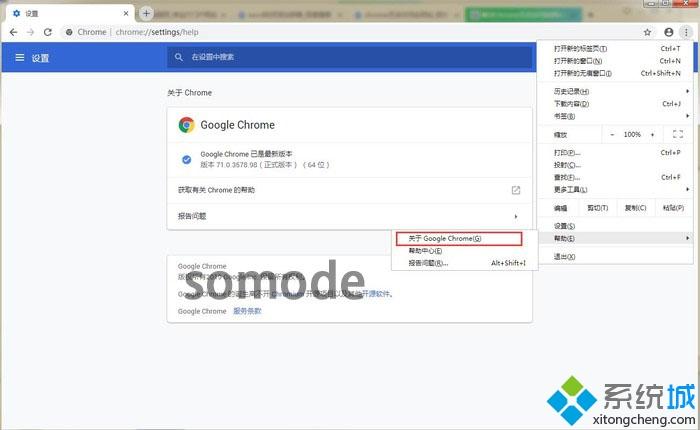Open external link icon for Chrome help
The width and height of the screenshot is (700, 430).
[516, 190]
